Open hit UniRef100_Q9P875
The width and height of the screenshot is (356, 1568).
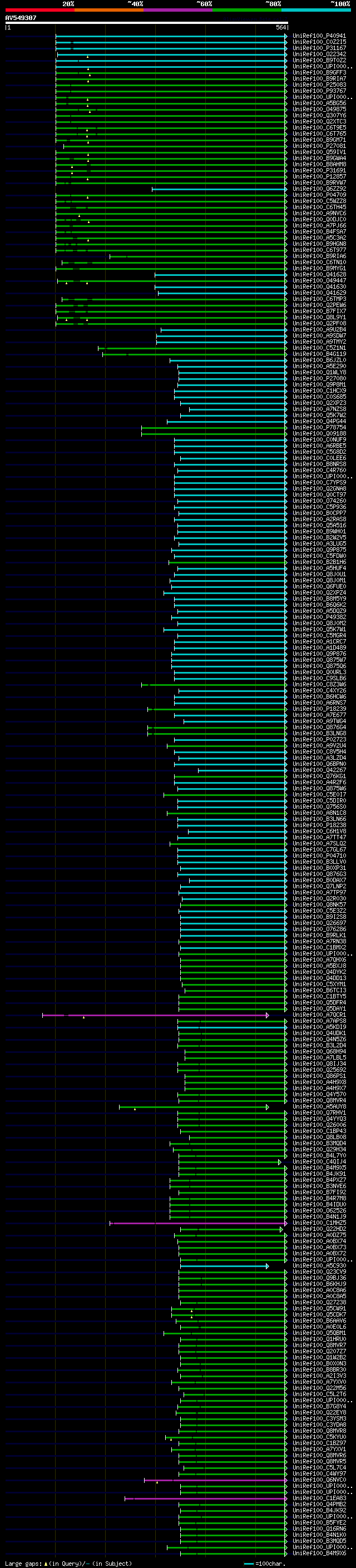(319, 550)
